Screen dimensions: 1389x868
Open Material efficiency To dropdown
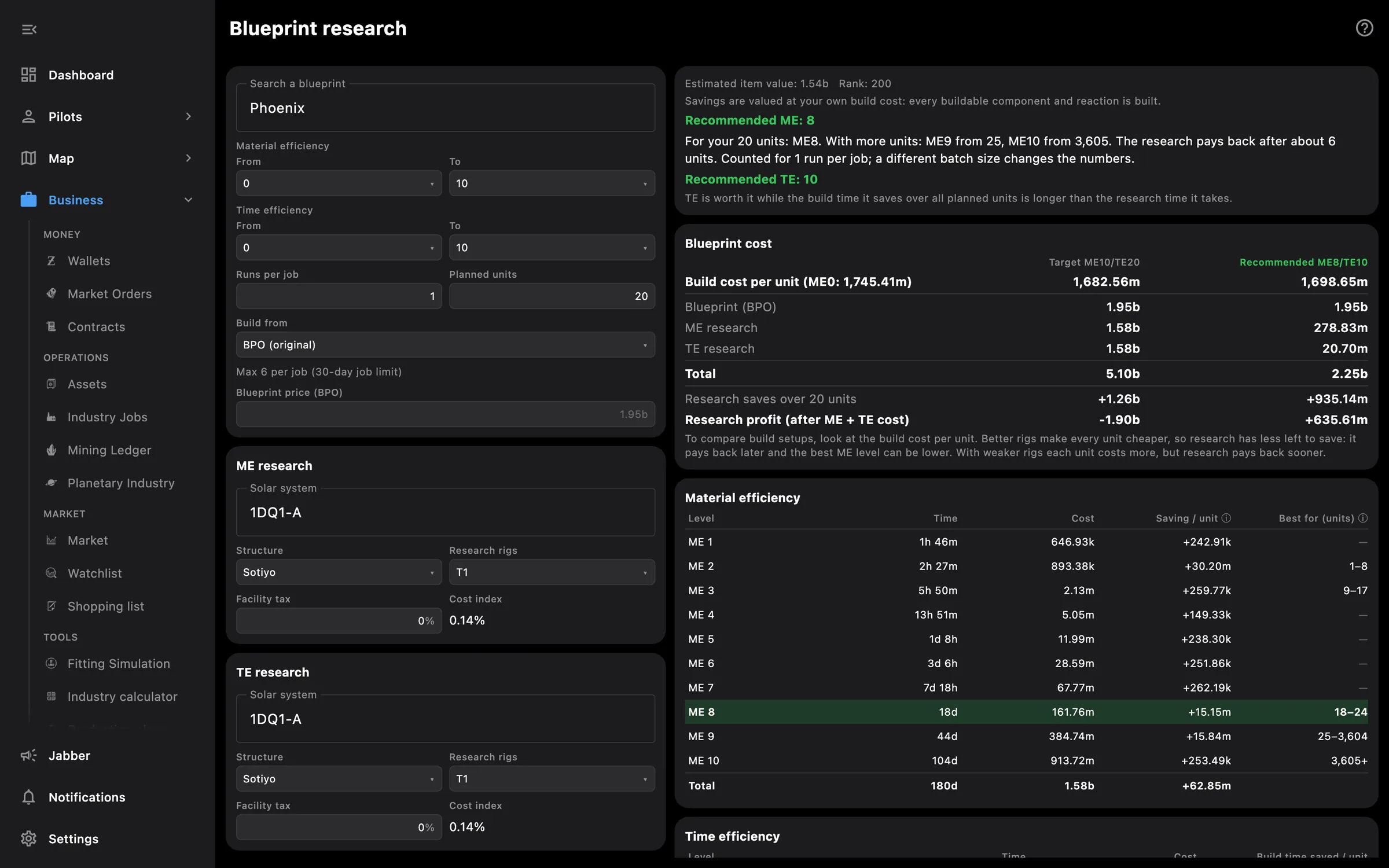click(552, 183)
